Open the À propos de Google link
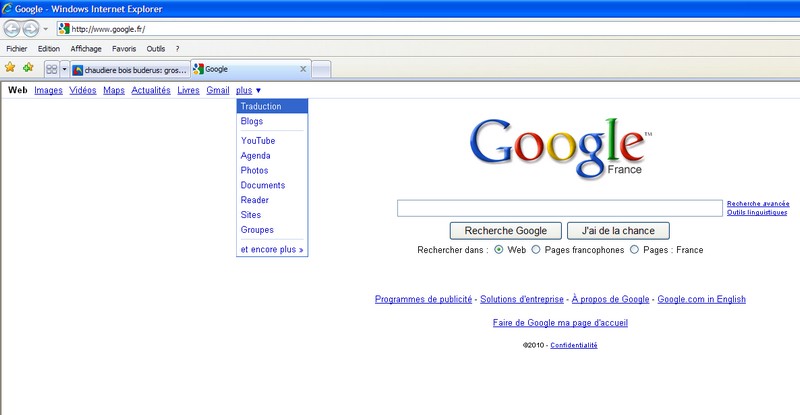The image size is (800, 415). click(x=610, y=299)
